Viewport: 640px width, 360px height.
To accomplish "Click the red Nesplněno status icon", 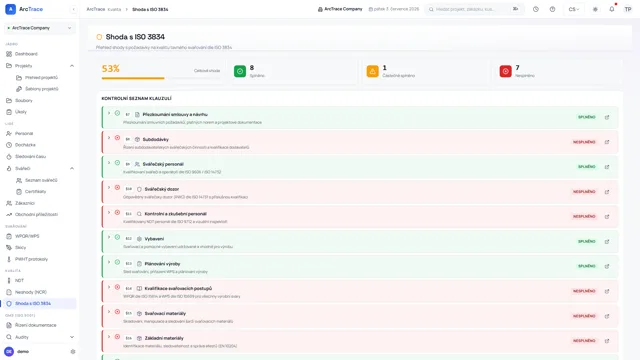I will coord(505,71).
